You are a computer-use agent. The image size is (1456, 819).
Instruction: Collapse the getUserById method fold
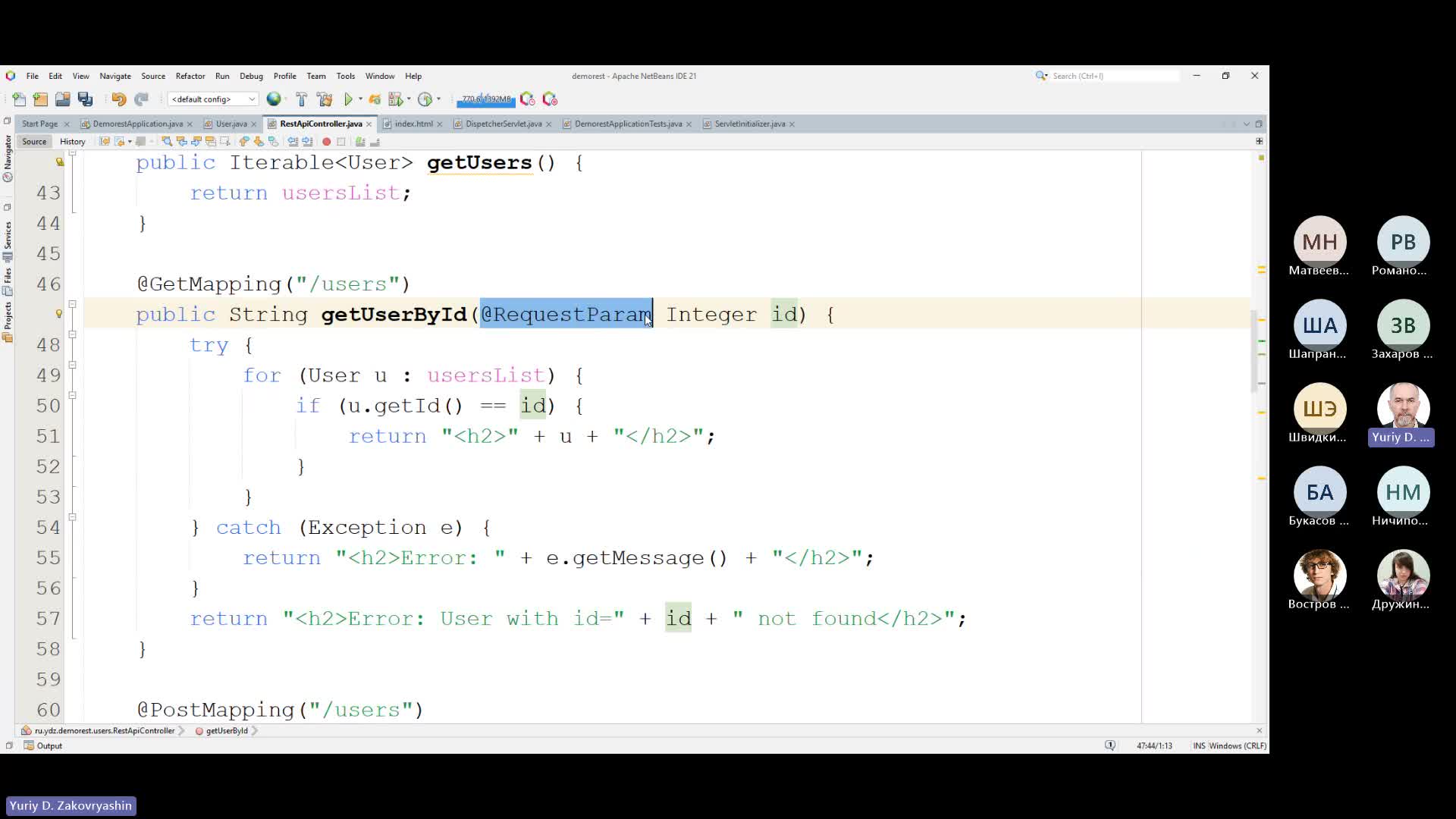73,304
